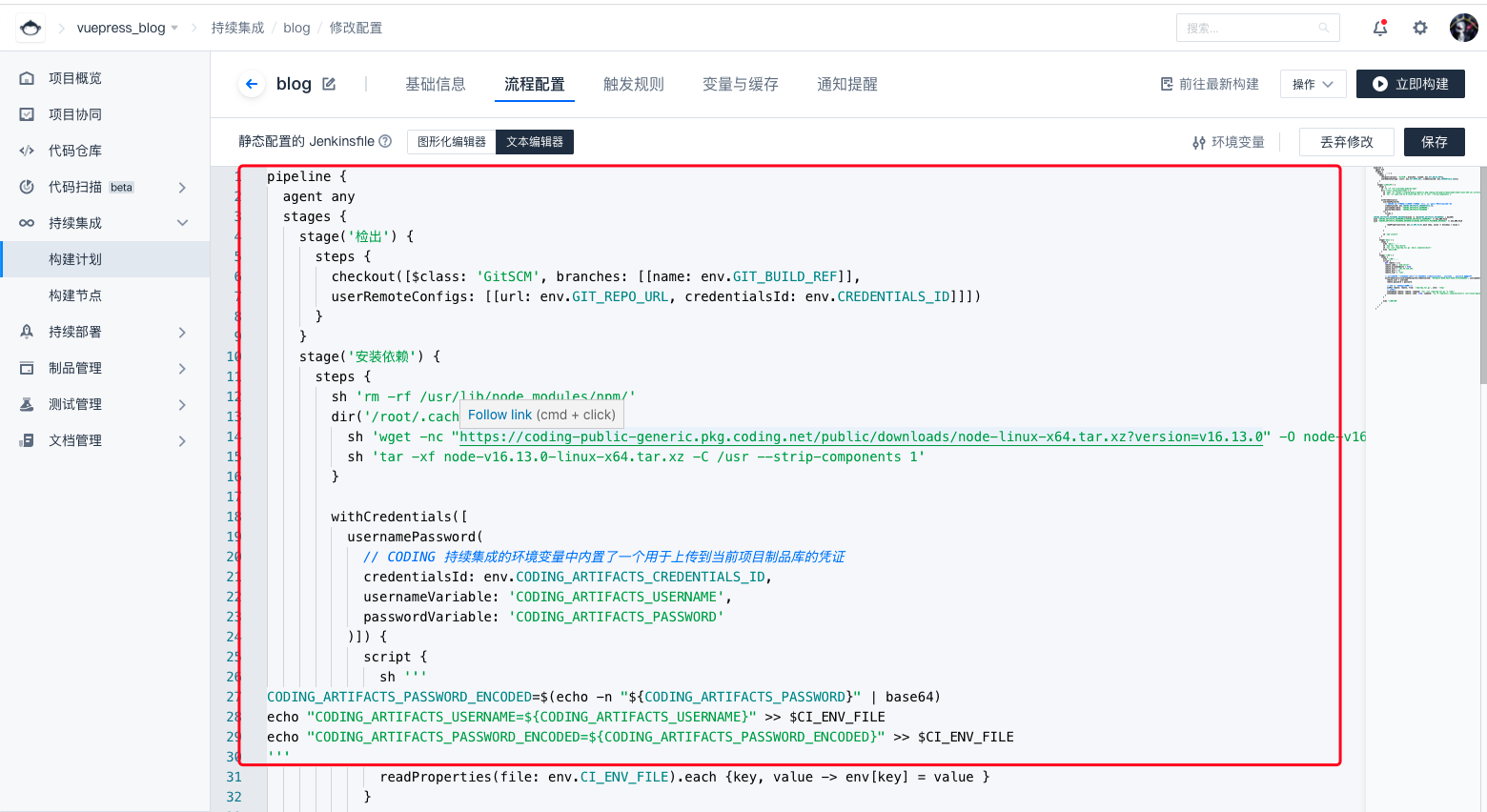Click the CODING logo home icon

coord(31,28)
